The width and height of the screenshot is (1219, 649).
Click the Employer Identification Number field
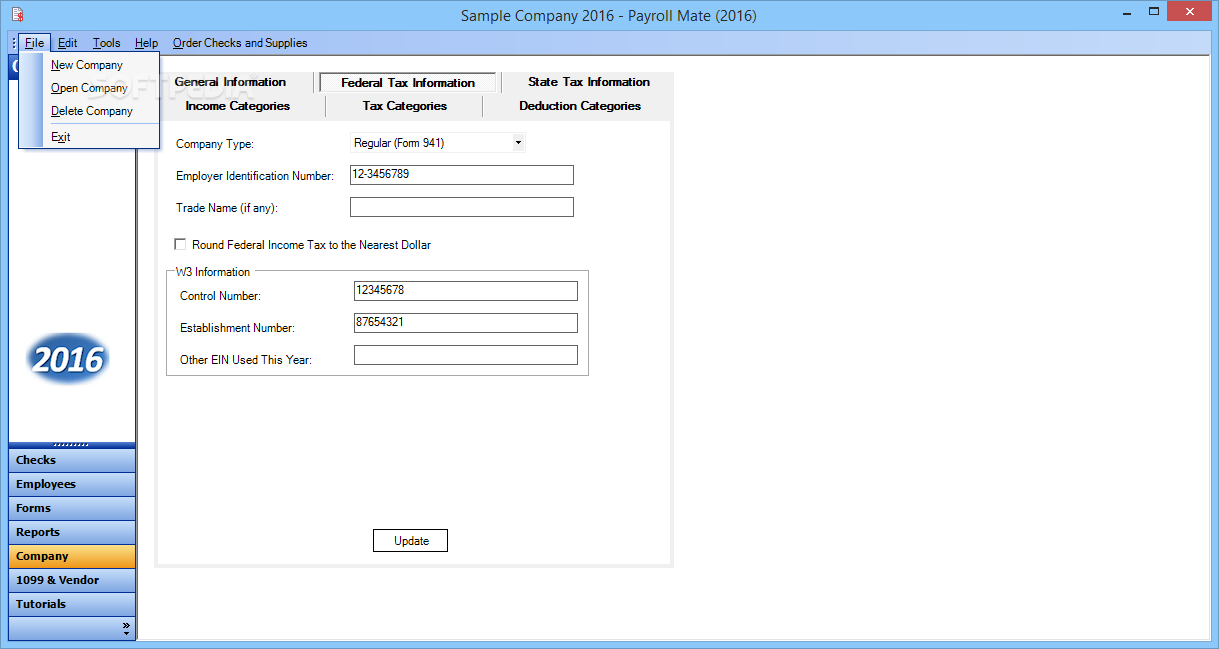462,175
